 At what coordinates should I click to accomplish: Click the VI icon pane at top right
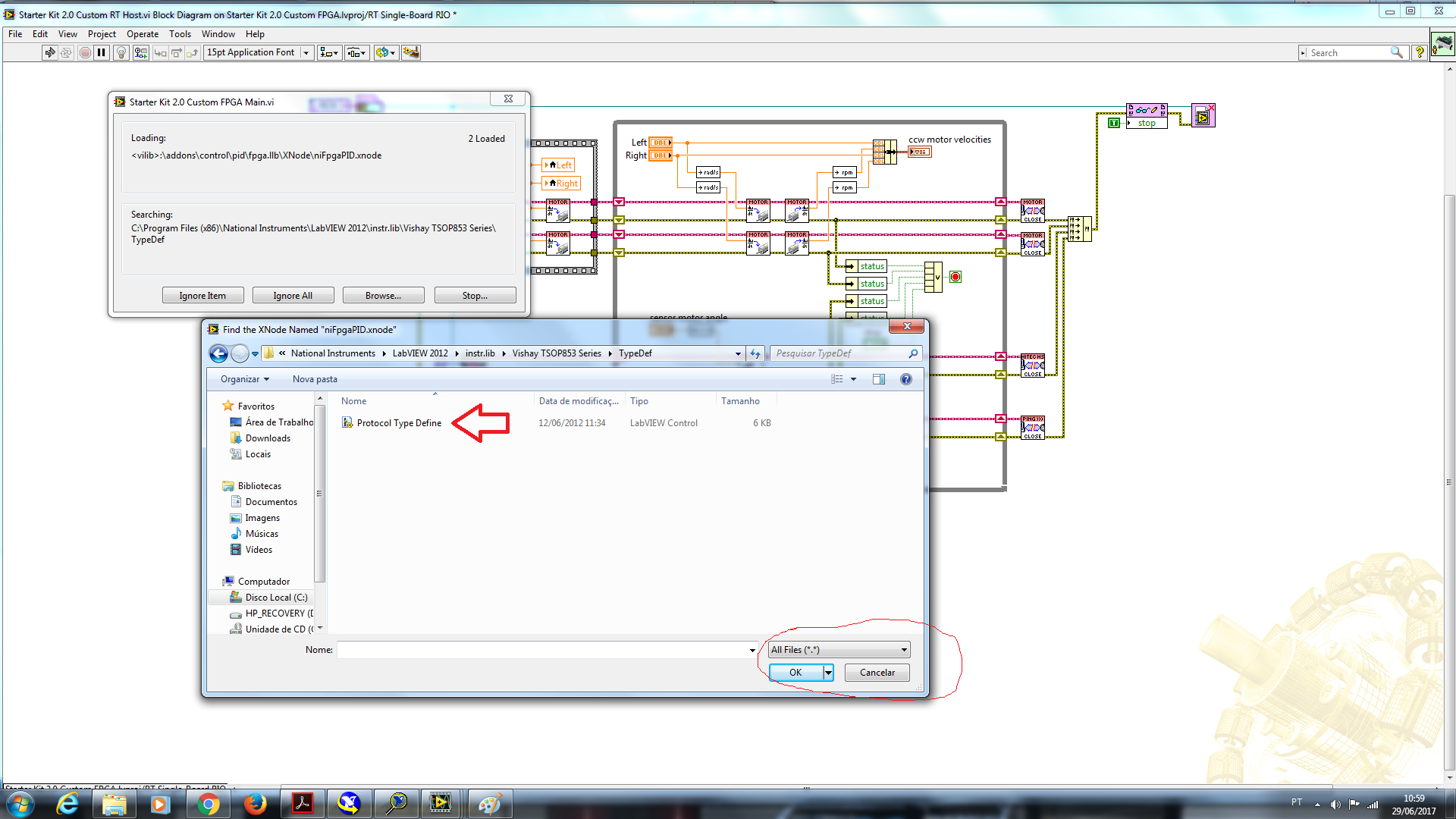[x=1442, y=44]
